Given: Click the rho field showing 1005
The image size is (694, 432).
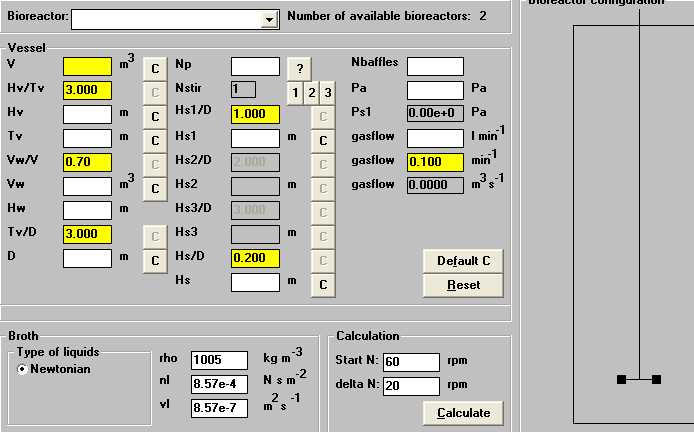Looking at the screenshot, I should click(220, 360).
